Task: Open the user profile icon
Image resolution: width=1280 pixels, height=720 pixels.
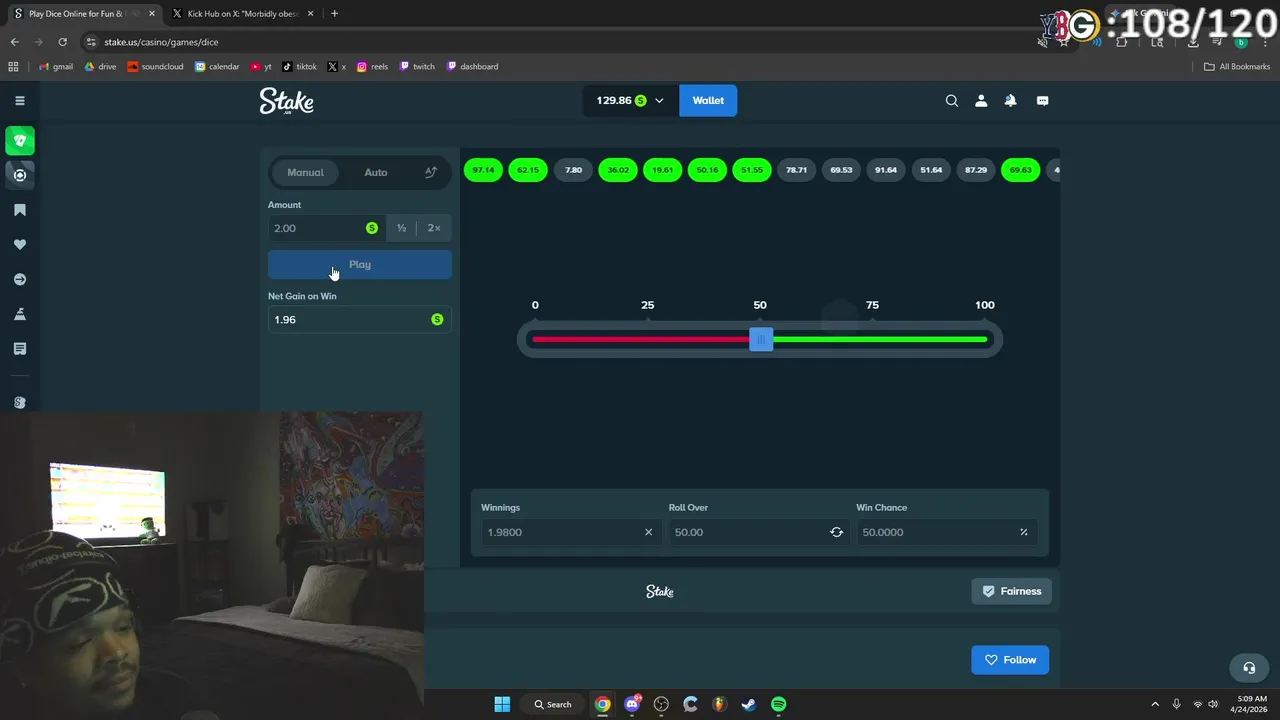Action: [x=981, y=100]
